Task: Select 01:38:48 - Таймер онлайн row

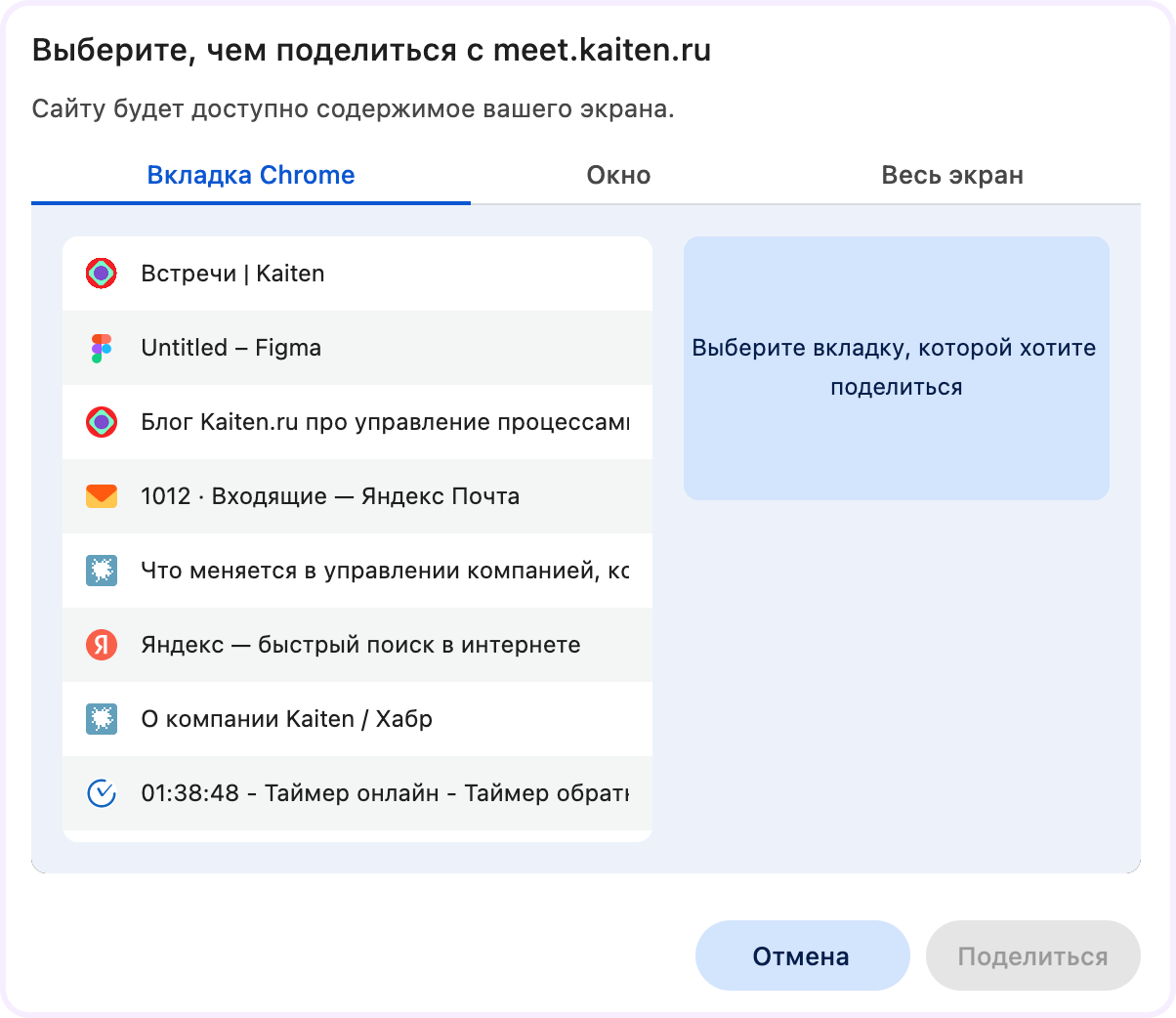Action: pos(357,793)
